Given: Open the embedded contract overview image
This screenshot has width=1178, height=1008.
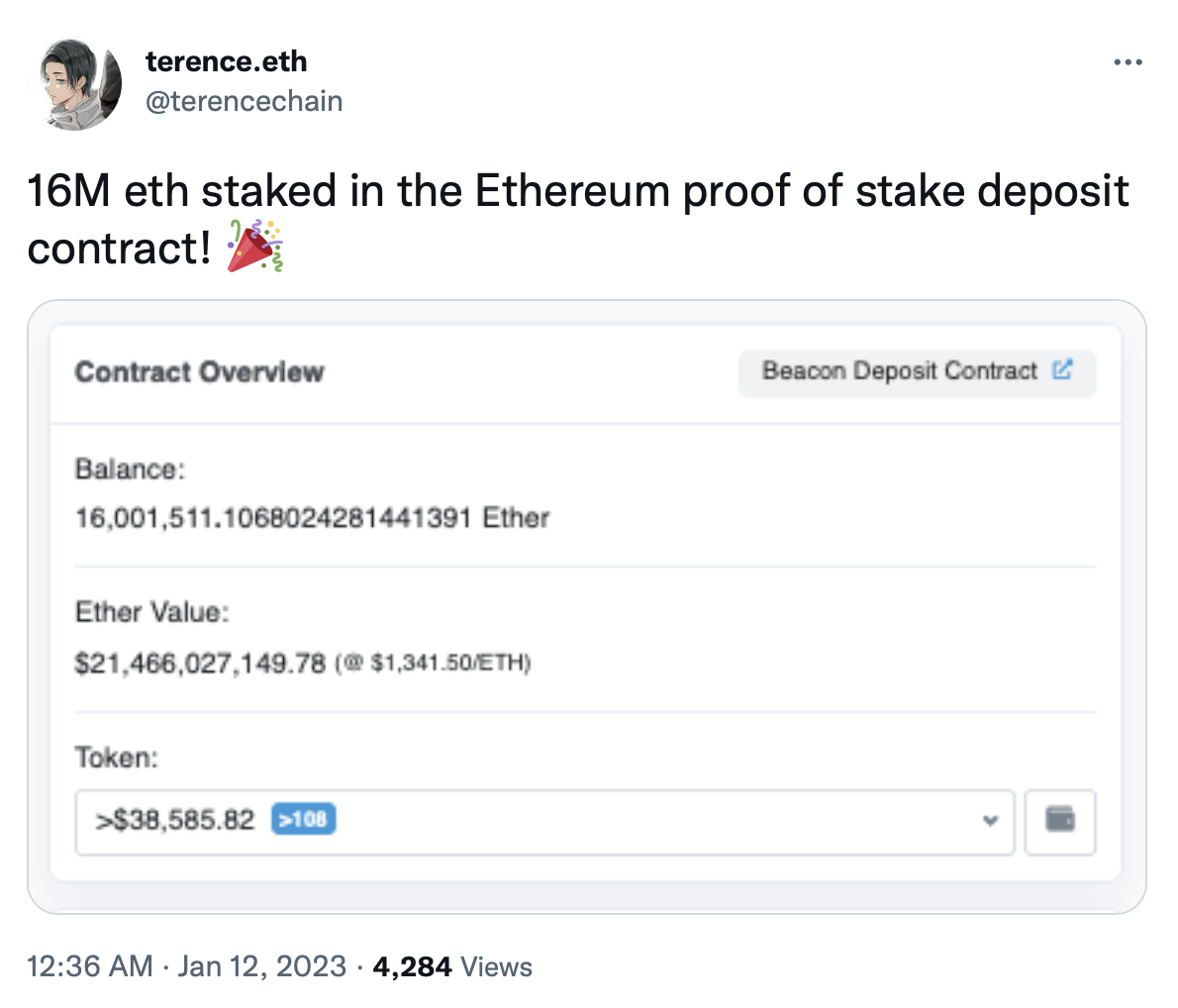Looking at the screenshot, I should click(x=587, y=607).
